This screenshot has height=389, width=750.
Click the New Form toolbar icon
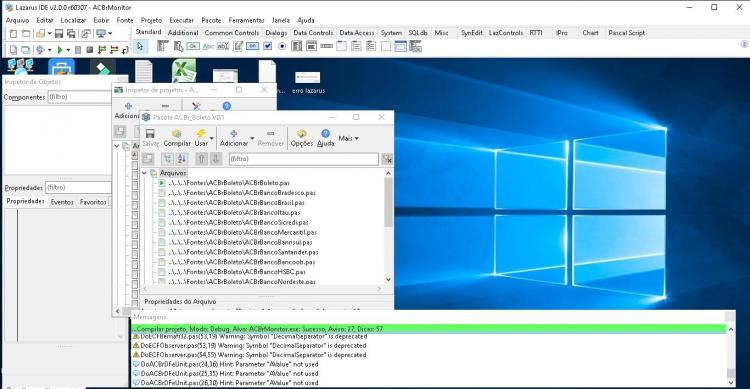pos(26,33)
